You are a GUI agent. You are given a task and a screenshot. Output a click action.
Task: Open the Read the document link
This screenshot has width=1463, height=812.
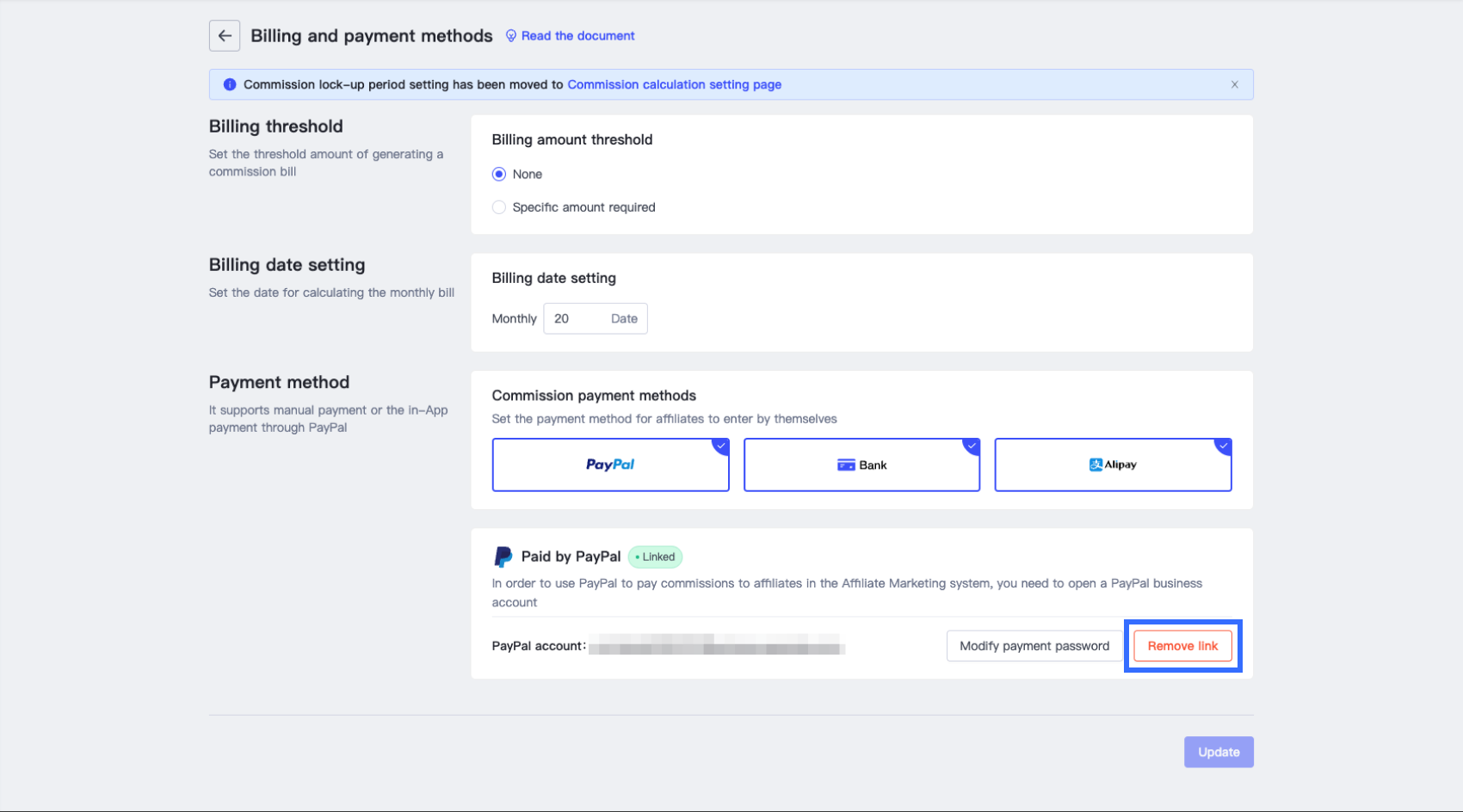577,36
